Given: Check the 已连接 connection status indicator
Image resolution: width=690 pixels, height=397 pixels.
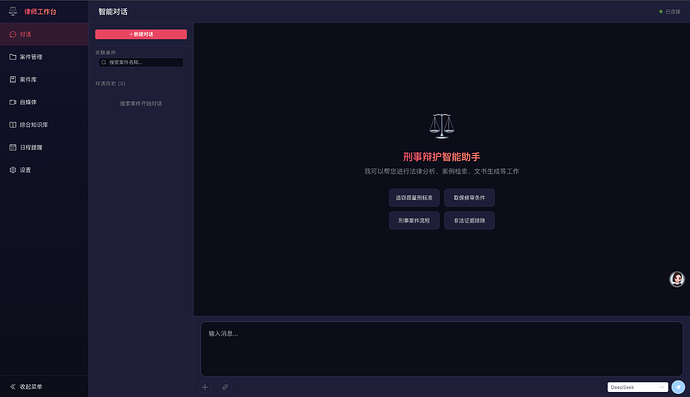Looking at the screenshot, I should coord(669,11).
